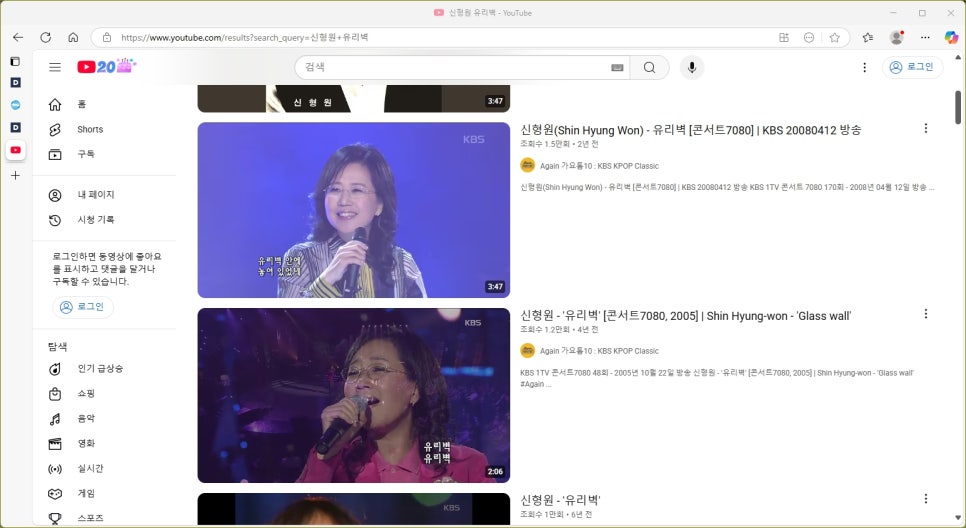This screenshot has width=966, height=528.
Task: Click the 로그인 button in the header
Action: [x=912, y=67]
